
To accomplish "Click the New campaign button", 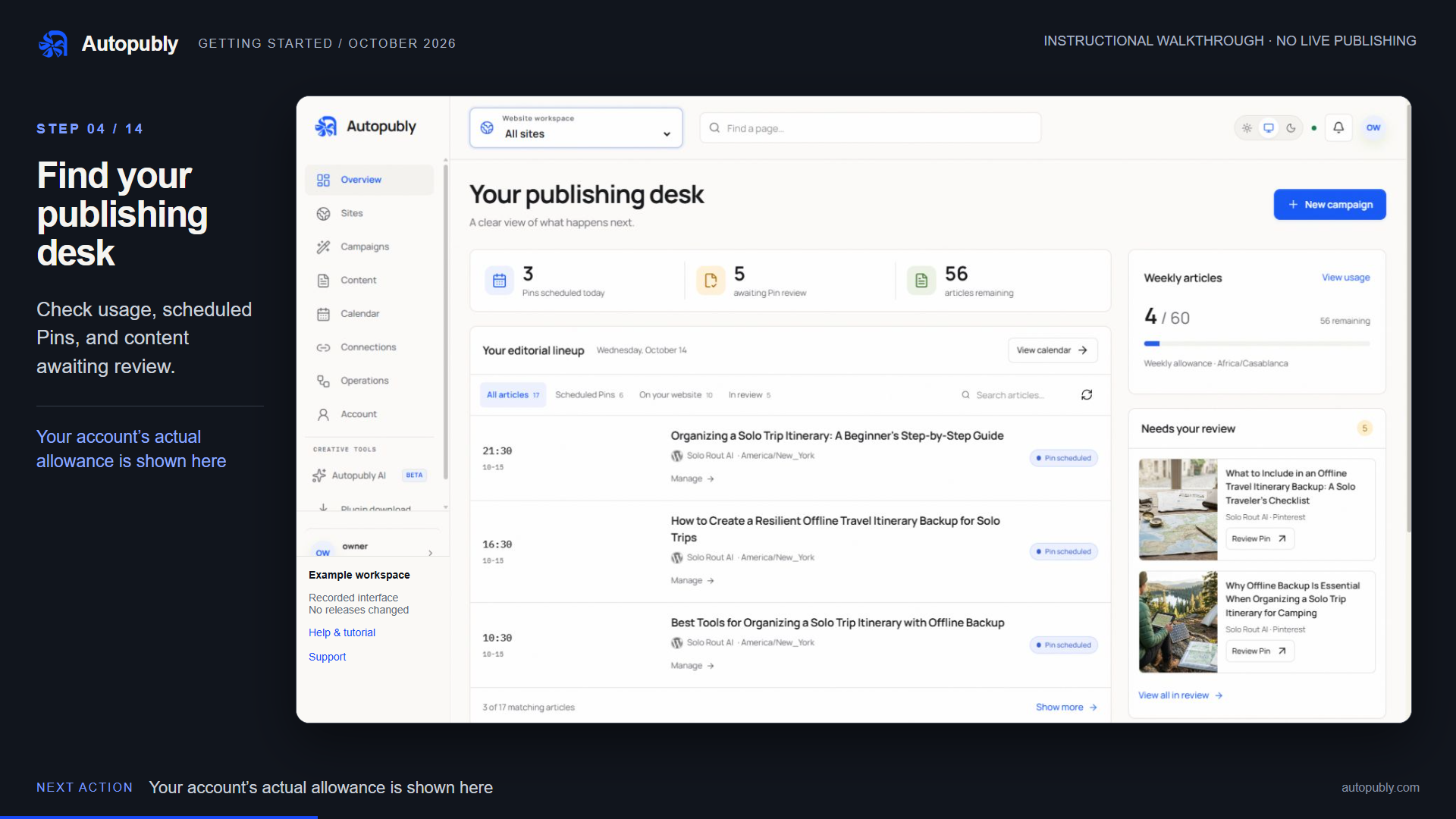I will click(x=1329, y=205).
